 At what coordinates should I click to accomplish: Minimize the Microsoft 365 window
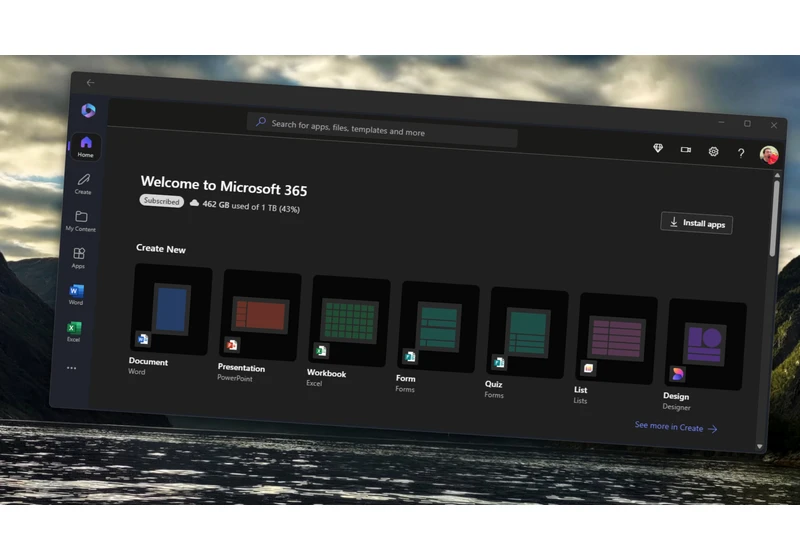721,122
